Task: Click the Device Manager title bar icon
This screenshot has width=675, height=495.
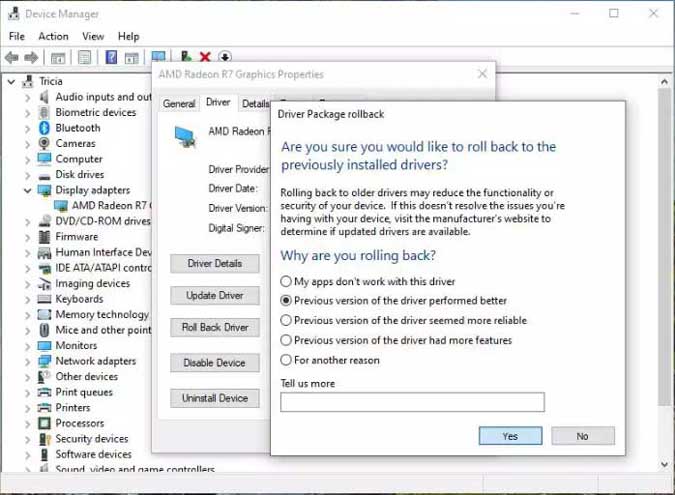Action: 14,14
